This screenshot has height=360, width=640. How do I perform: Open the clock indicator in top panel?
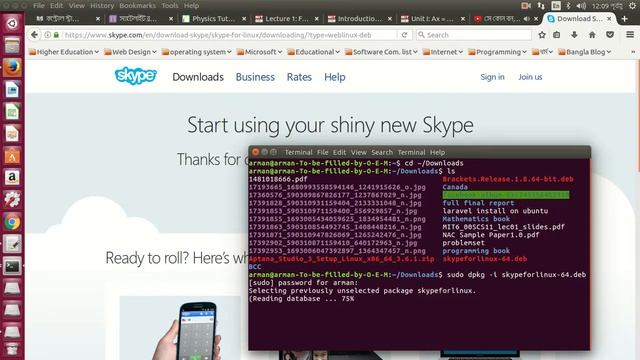click(x=607, y=6)
